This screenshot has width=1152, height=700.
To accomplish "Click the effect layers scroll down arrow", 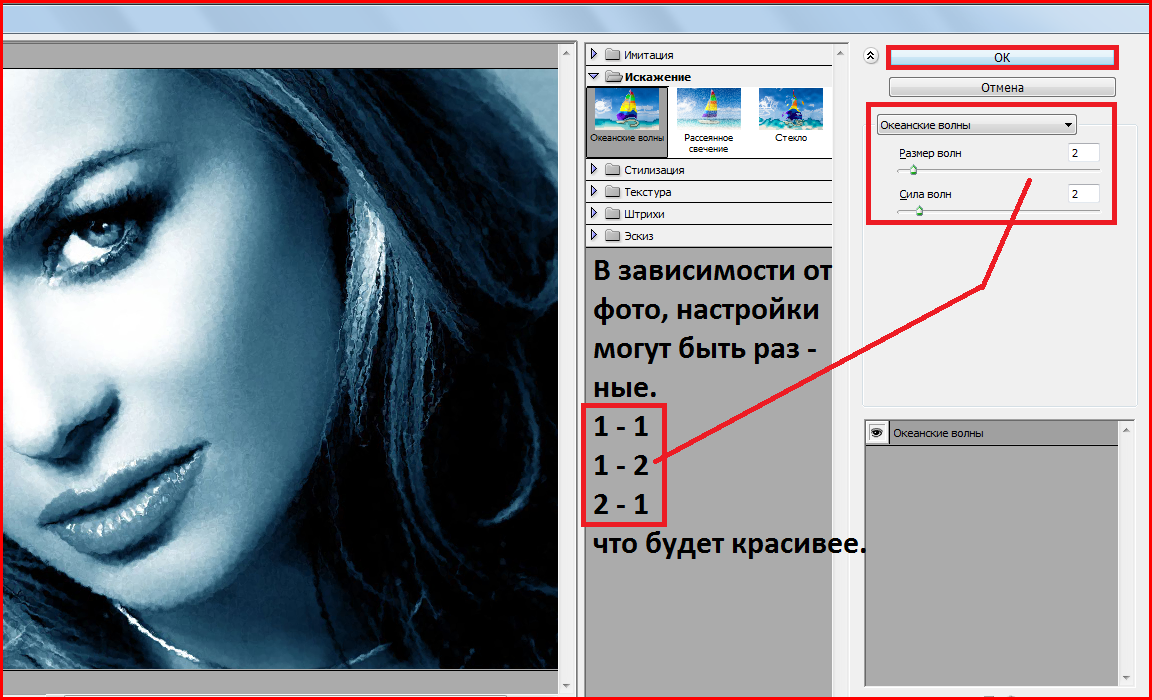I will point(1126,678).
